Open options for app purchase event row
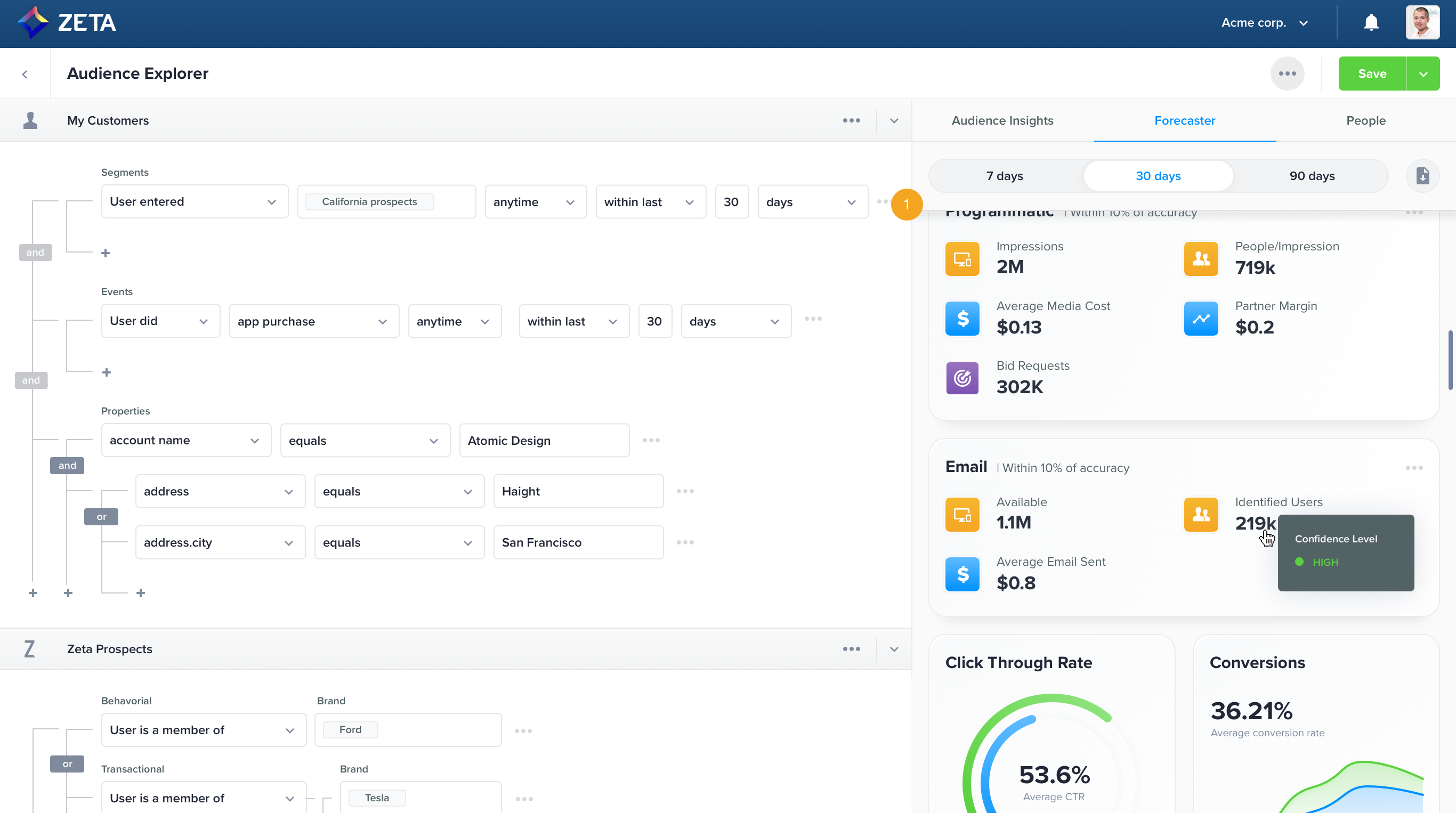The height and width of the screenshot is (813, 1456). pyautogui.click(x=813, y=319)
